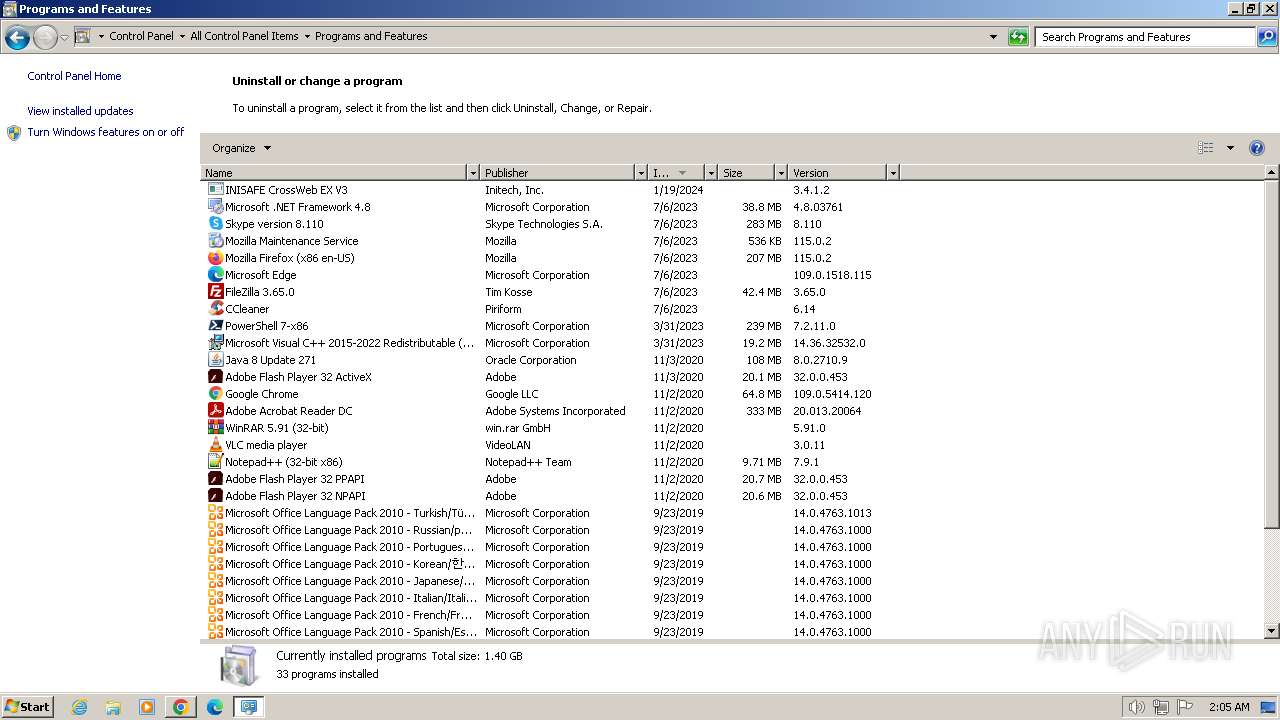Click the change view icon in the toolbar

pyautogui.click(x=1206, y=148)
